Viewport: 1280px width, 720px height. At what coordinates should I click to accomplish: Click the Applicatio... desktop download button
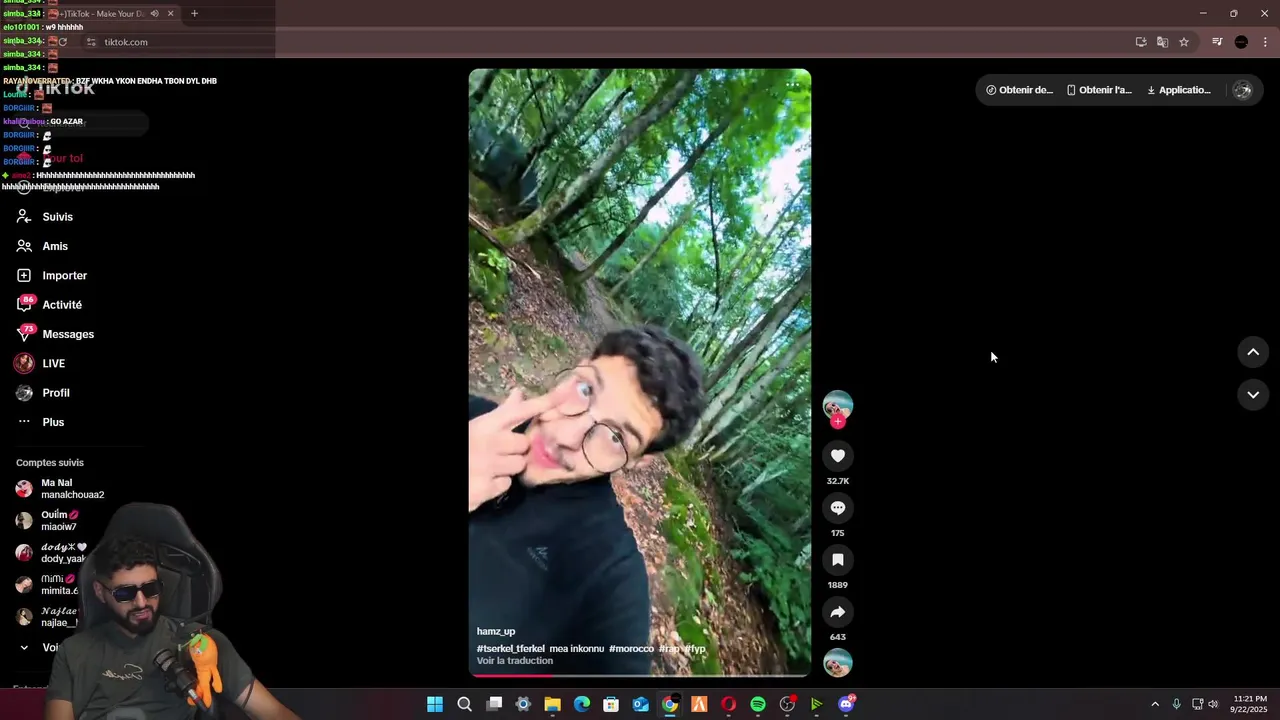click(x=1179, y=90)
